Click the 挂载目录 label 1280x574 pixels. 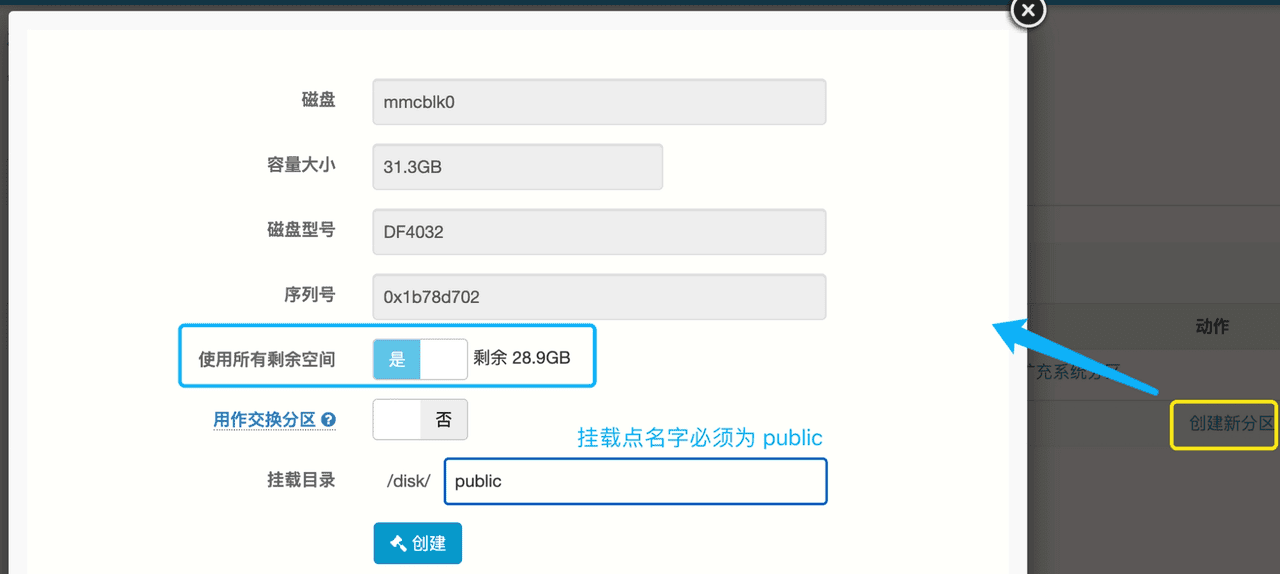click(301, 480)
